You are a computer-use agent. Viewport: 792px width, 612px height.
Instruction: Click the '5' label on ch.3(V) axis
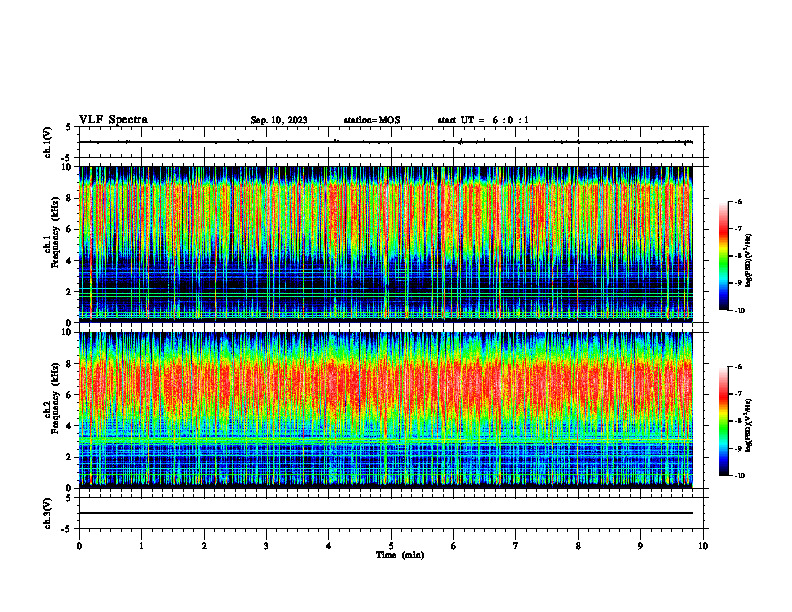[68, 498]
